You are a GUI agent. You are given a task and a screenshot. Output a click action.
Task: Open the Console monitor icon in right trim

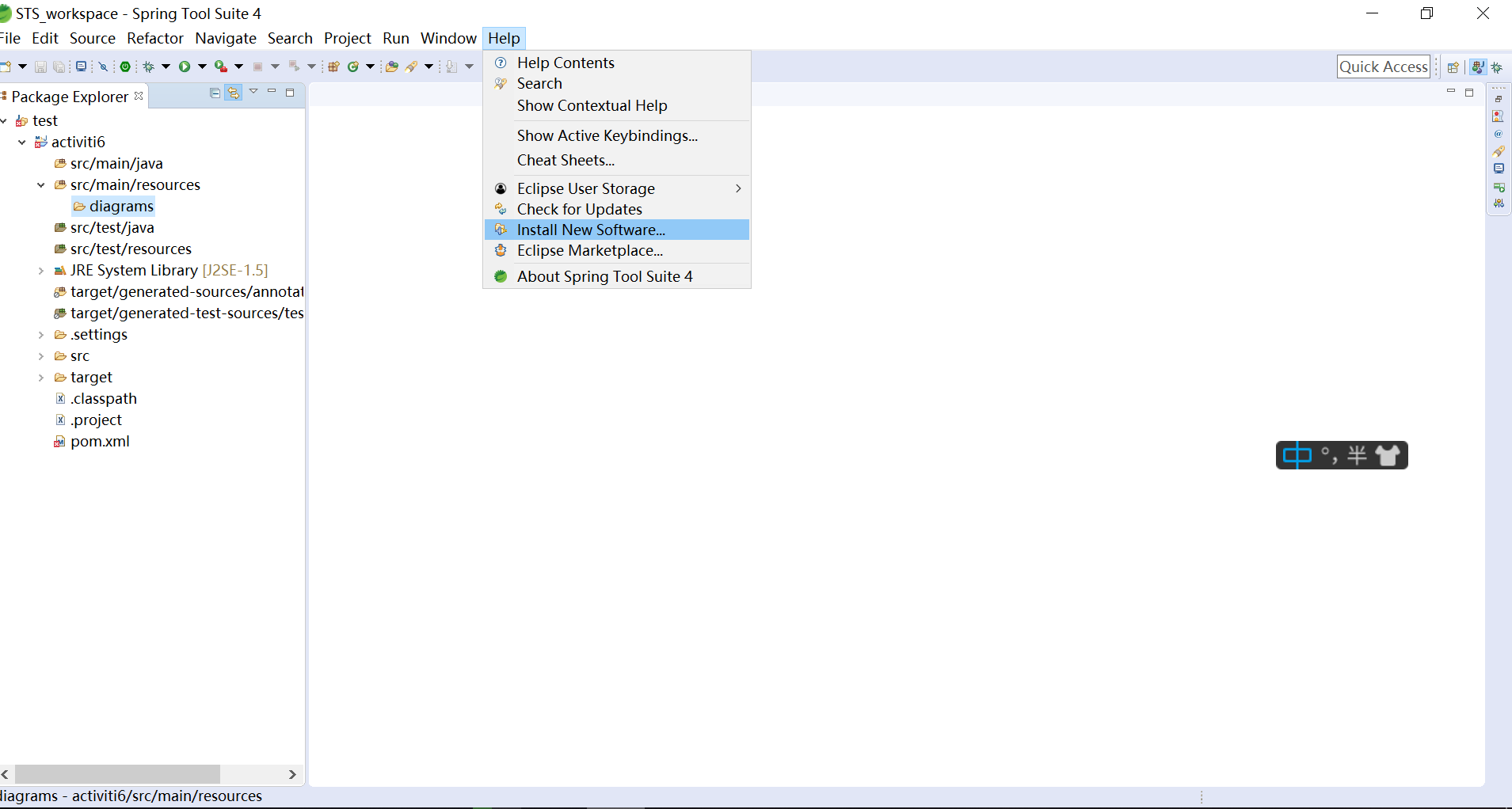click(1499, 169)
